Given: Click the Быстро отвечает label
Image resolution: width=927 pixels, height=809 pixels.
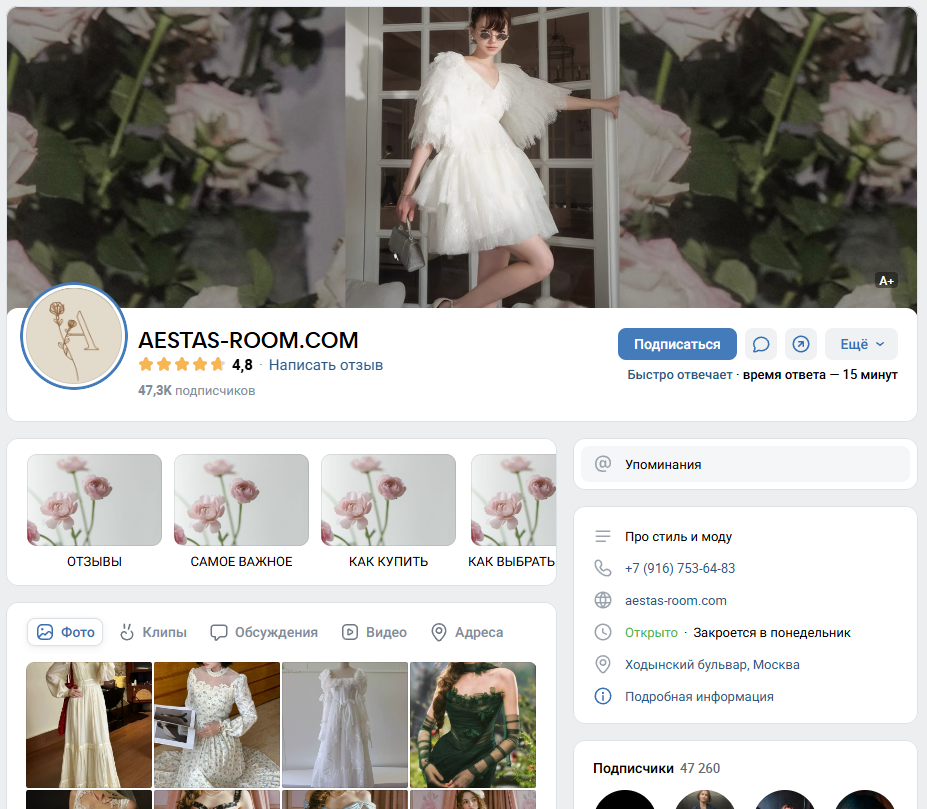Looking at the screenshot, I should point(679,374).
